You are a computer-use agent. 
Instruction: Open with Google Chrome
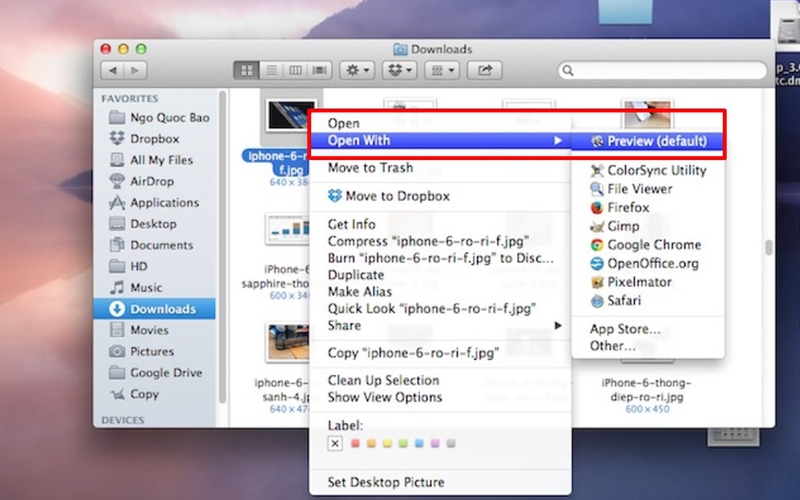(x=648, y=245)
